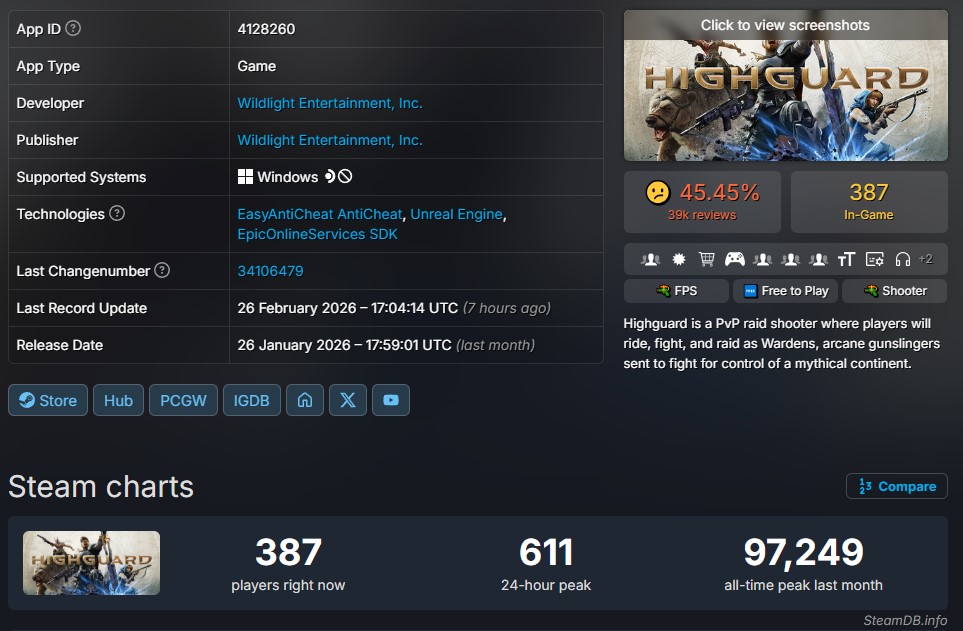Click the circle-slash unsupported icon beside Windows
Image resolution: width=963 pixels, height=631 pixels.
[x=345, y=176]
